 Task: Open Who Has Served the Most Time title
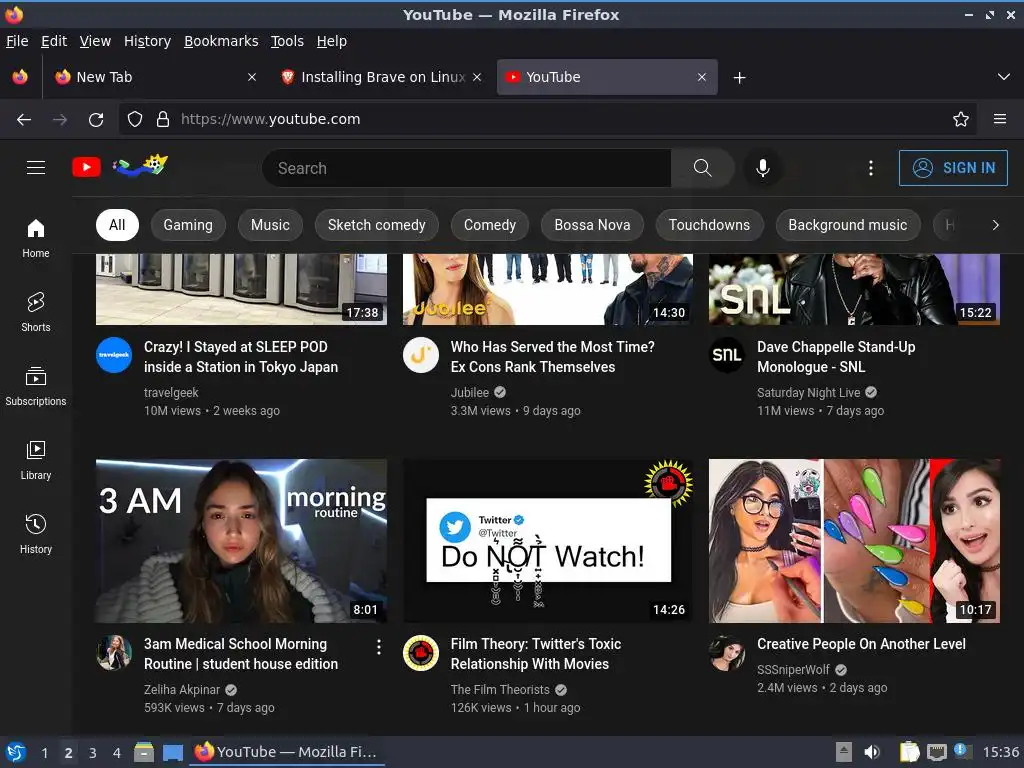tap(552, 357)
